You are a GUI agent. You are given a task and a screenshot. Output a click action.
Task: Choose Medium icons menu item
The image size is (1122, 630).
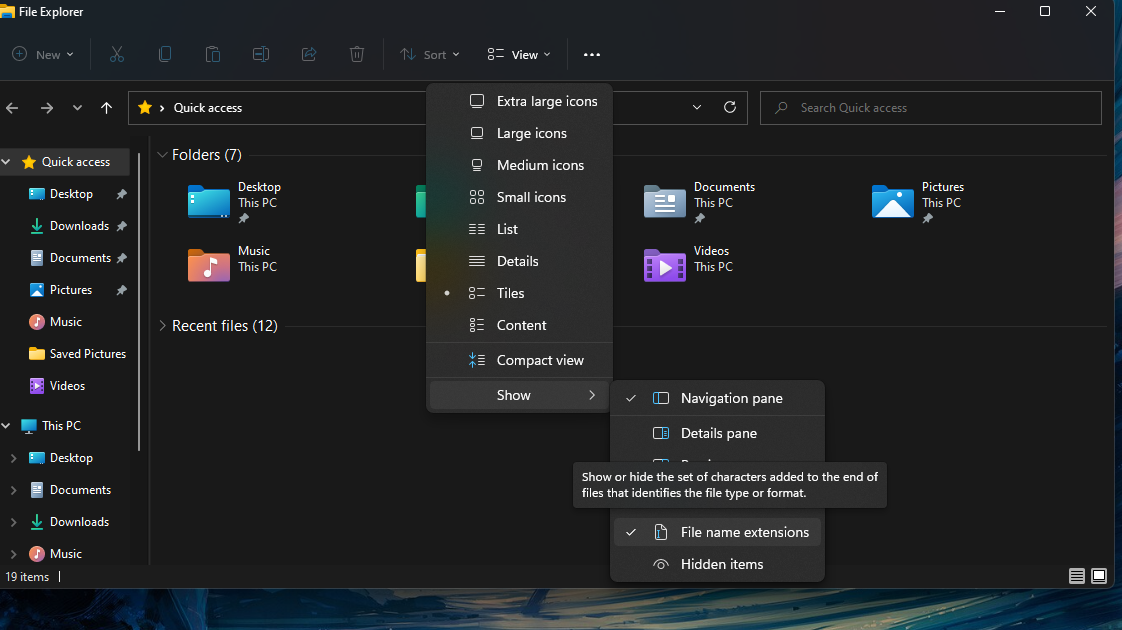519,165
